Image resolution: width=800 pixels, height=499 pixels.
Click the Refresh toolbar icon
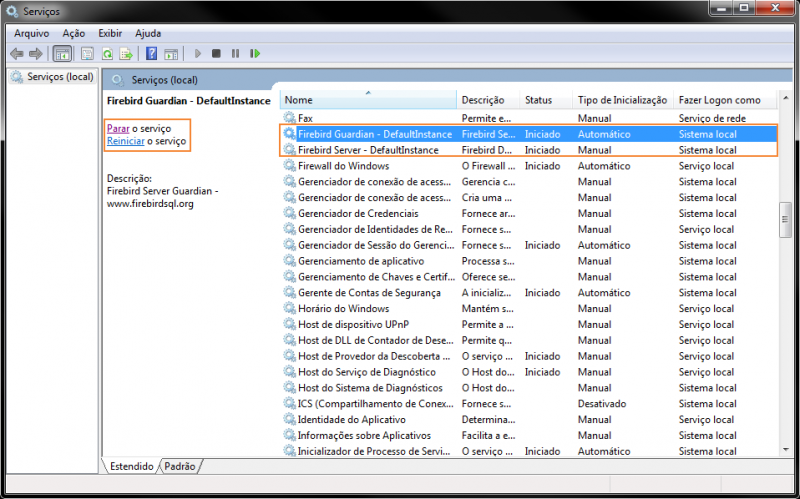(x=107, y=54)
